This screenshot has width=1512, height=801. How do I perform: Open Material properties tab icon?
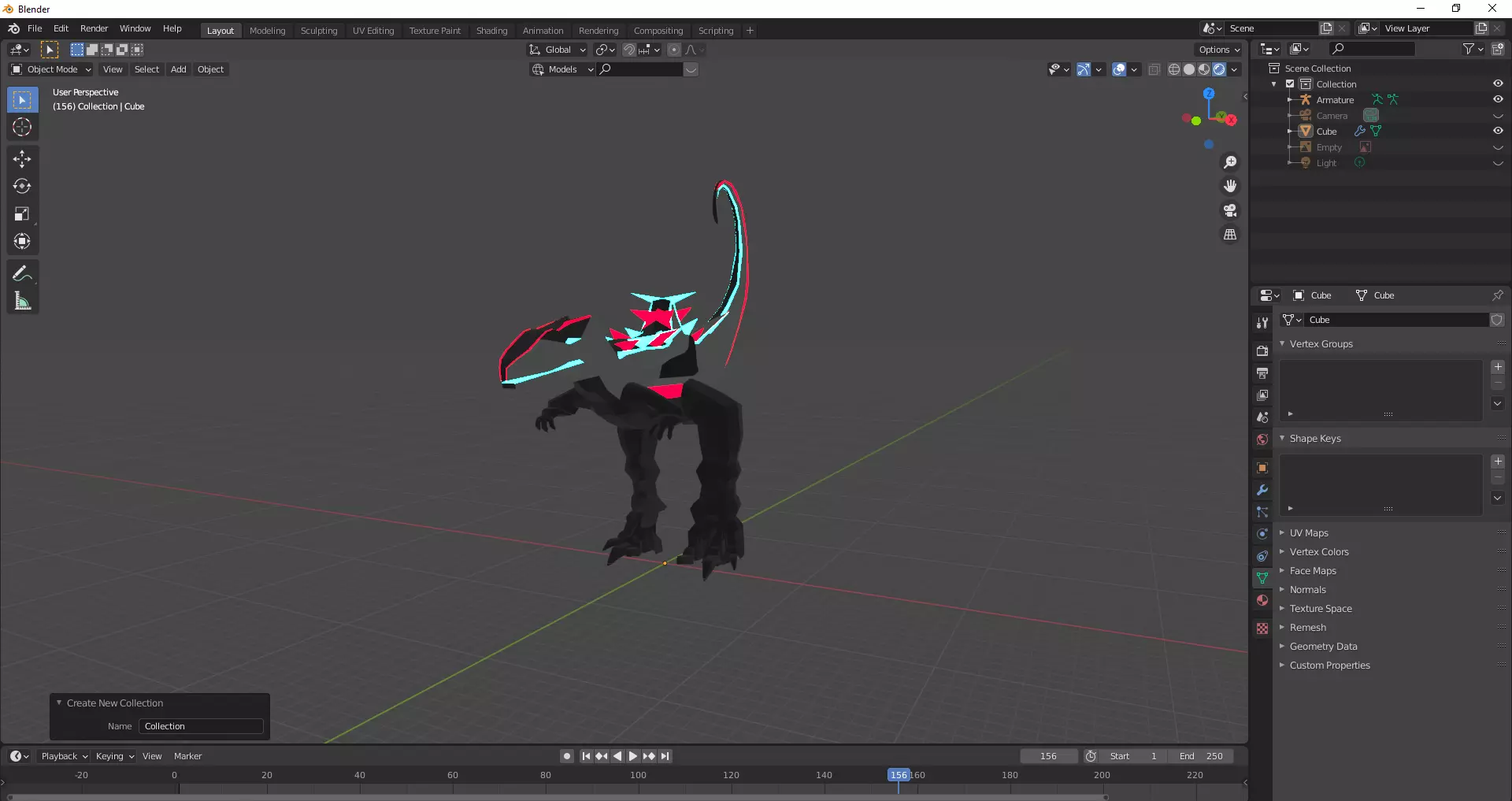coord(1262,600)
